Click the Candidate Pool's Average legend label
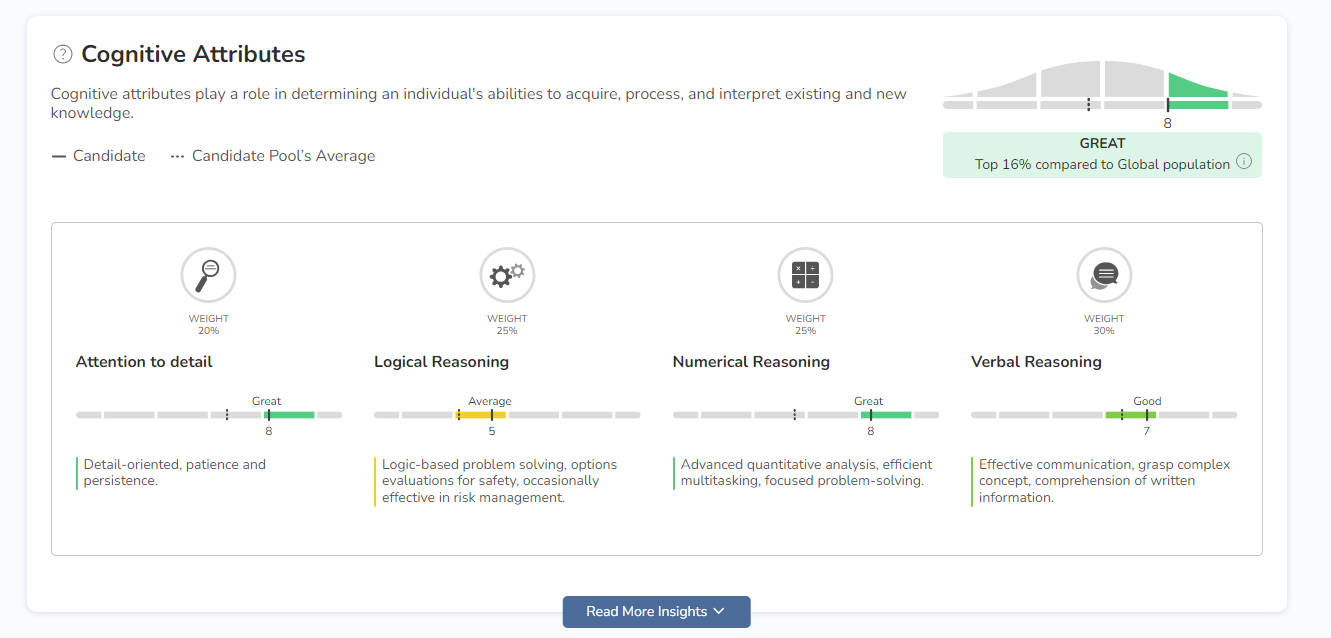 (283, 156)
